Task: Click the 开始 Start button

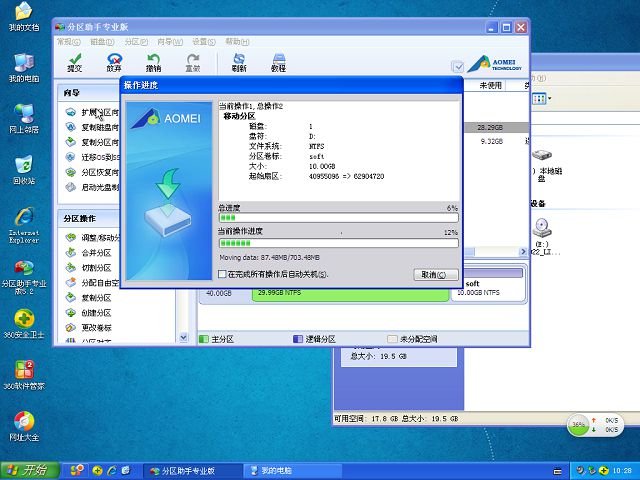Action: click(x=29, y=471)
